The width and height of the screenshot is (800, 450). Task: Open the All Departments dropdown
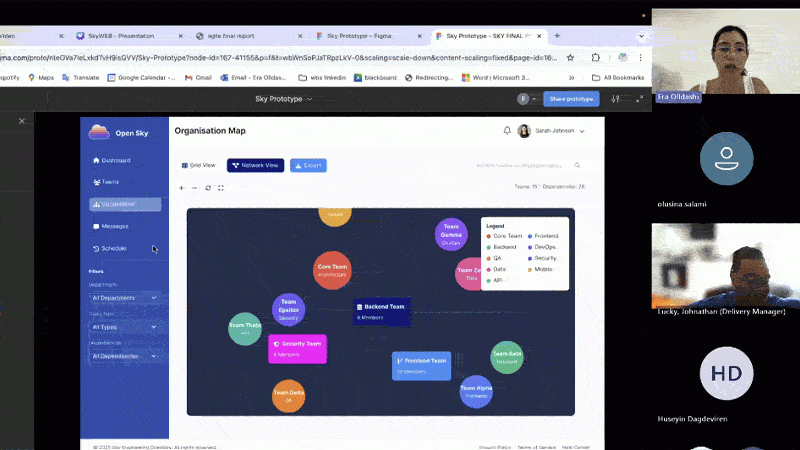[x=124, y=298]
